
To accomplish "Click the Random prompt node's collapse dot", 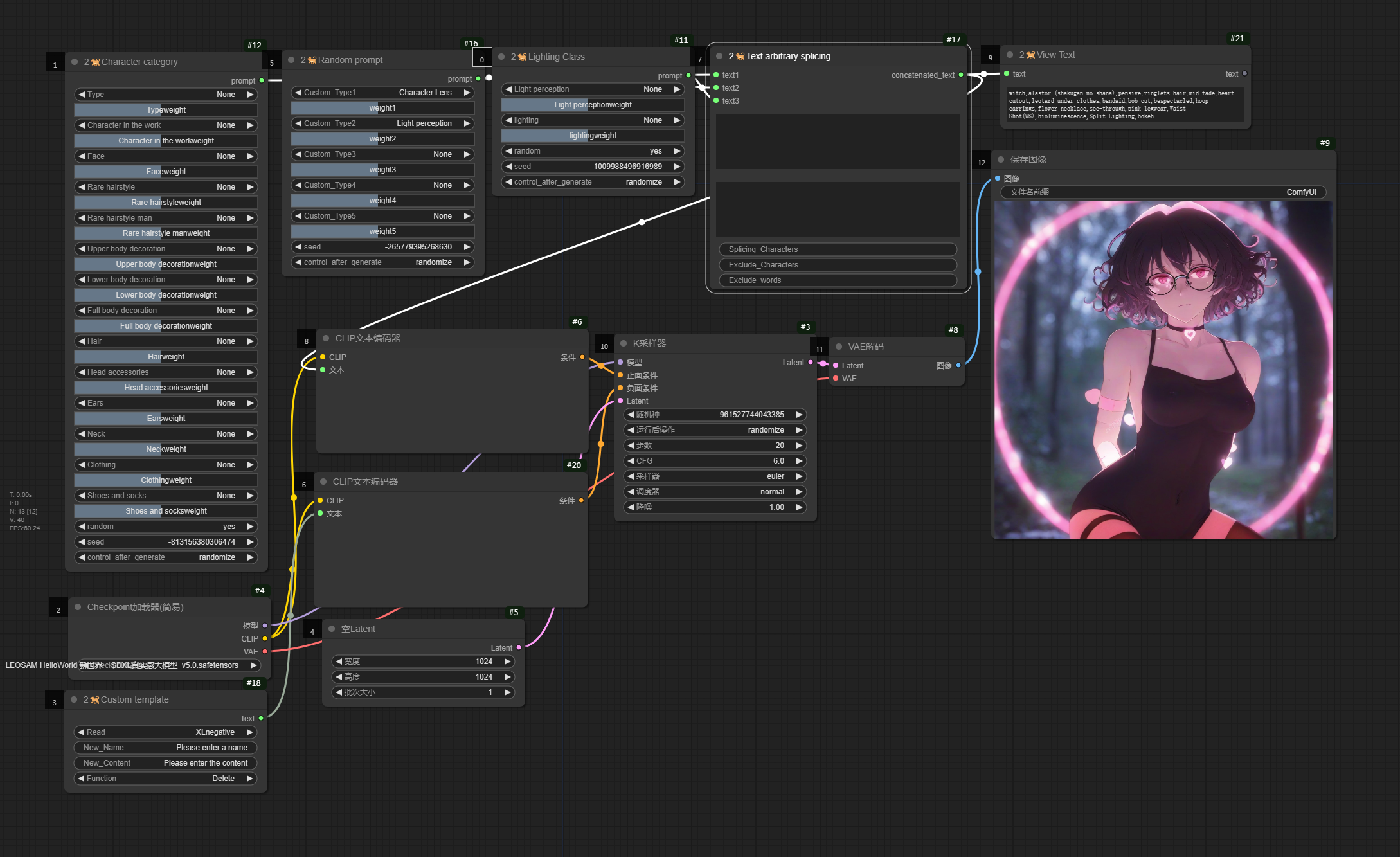I will [x=292, y=60].
